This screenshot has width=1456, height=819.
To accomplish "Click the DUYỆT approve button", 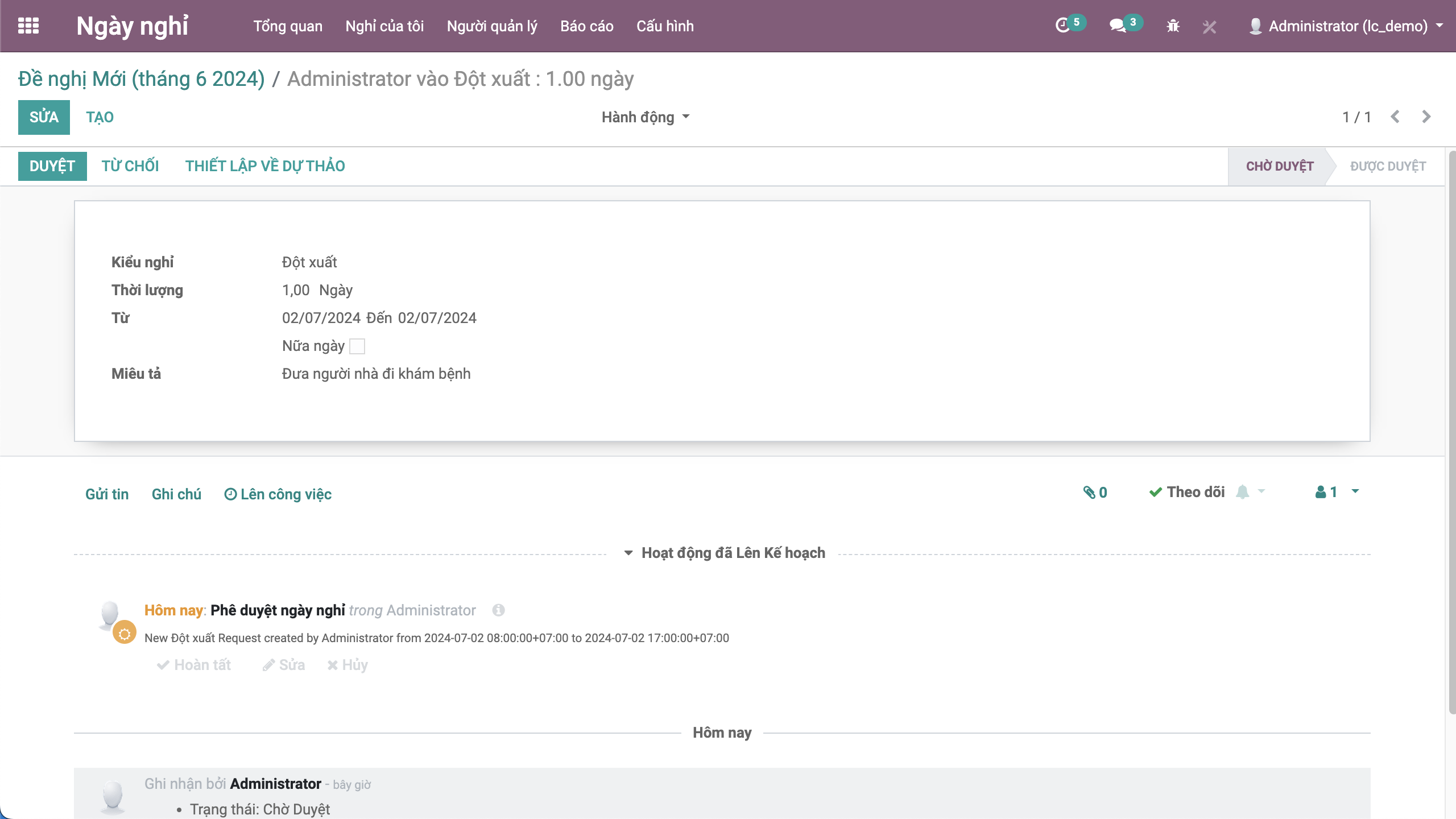I will 52,166.
